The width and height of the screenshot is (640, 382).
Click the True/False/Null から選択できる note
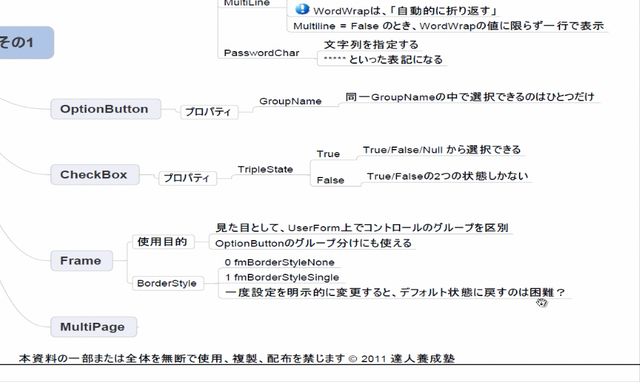pos(442,150)
